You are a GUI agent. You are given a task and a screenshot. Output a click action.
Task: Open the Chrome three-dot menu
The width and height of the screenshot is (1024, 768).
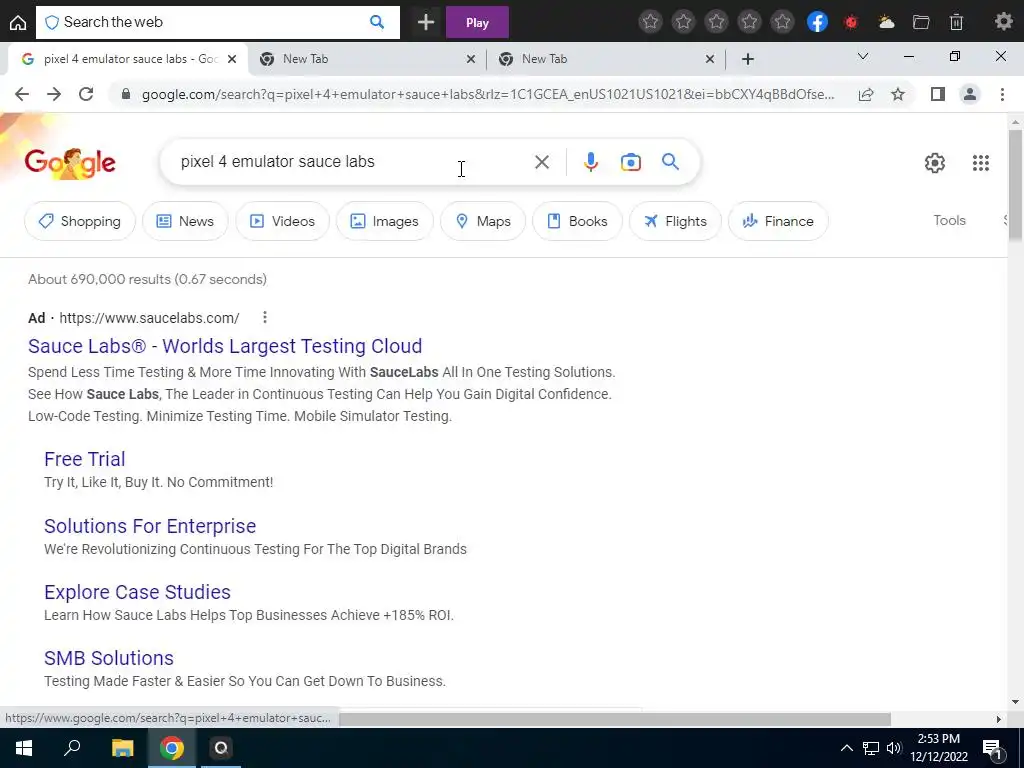[x=1002, y=94]
